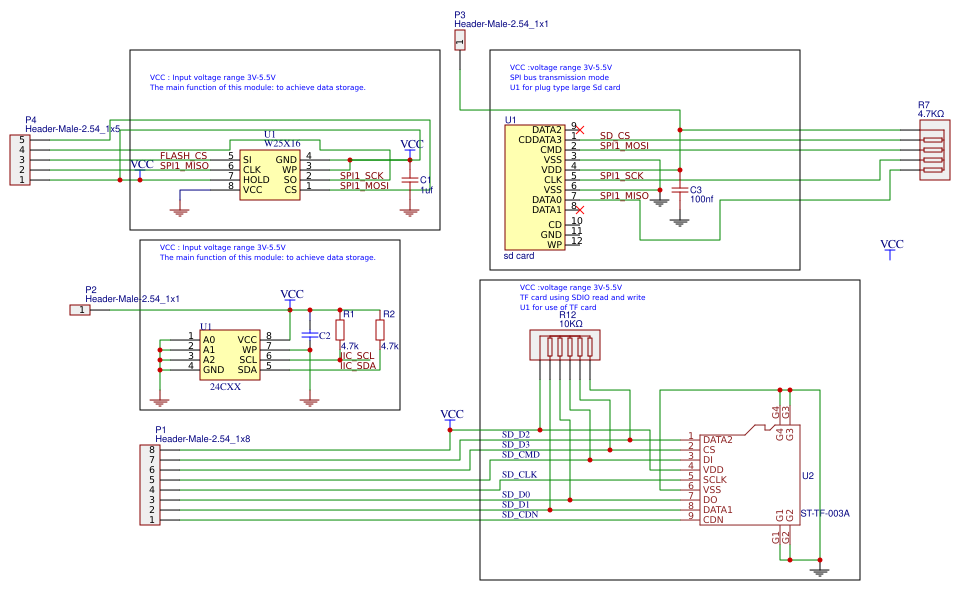Select the FLASH_CS net label
The width and height of the screenshot is (960, 590).
pyautogui.click(x=185, y=155)
